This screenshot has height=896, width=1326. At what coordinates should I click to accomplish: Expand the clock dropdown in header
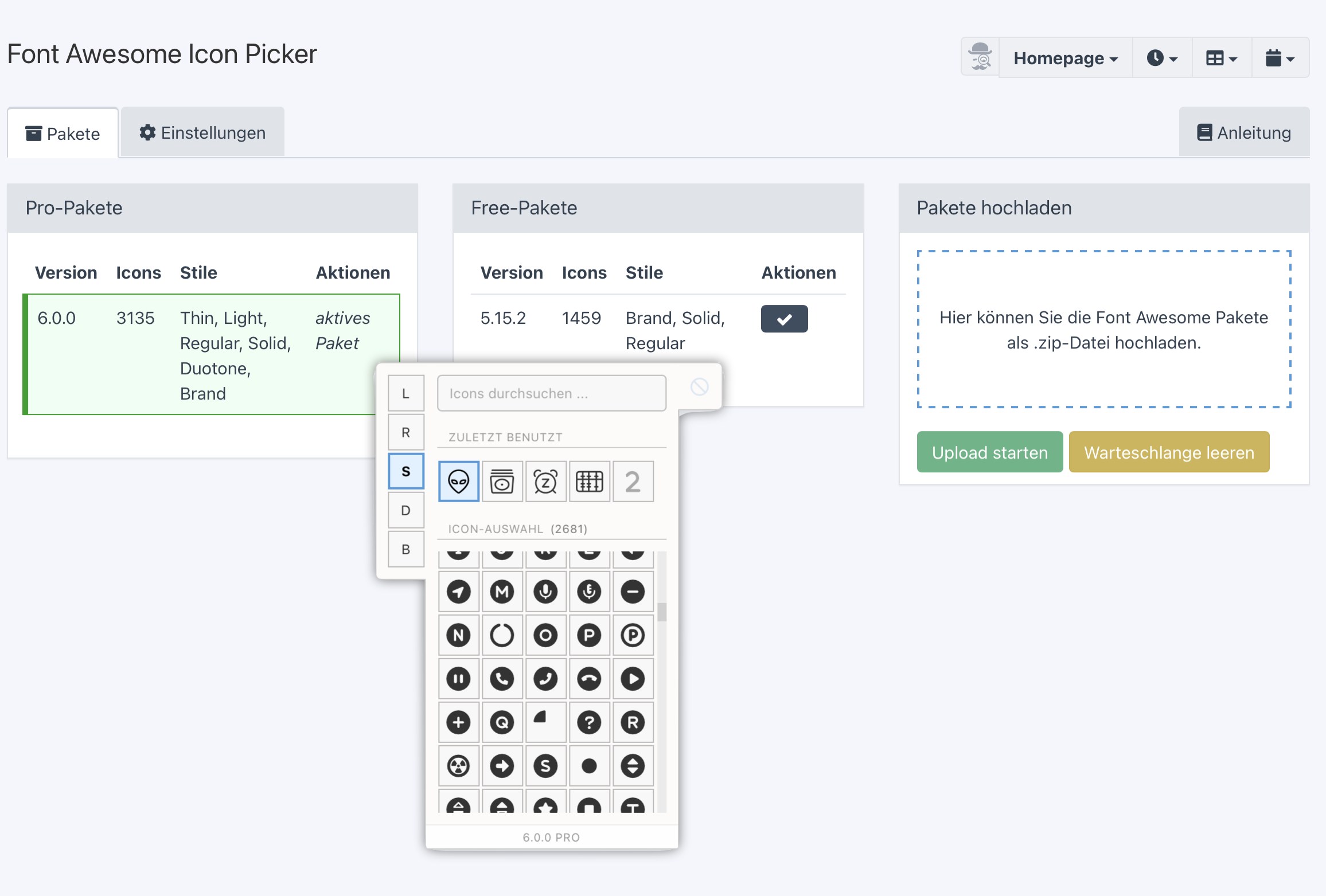coord(1162,58)
